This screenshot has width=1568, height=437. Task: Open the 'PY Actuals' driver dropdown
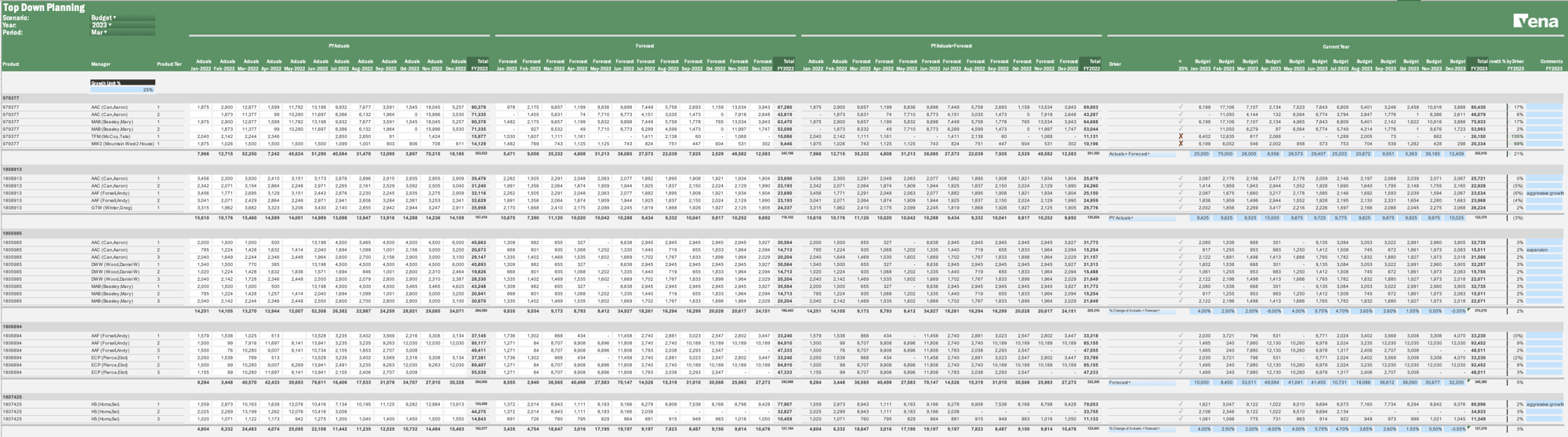pos(1142,218)
